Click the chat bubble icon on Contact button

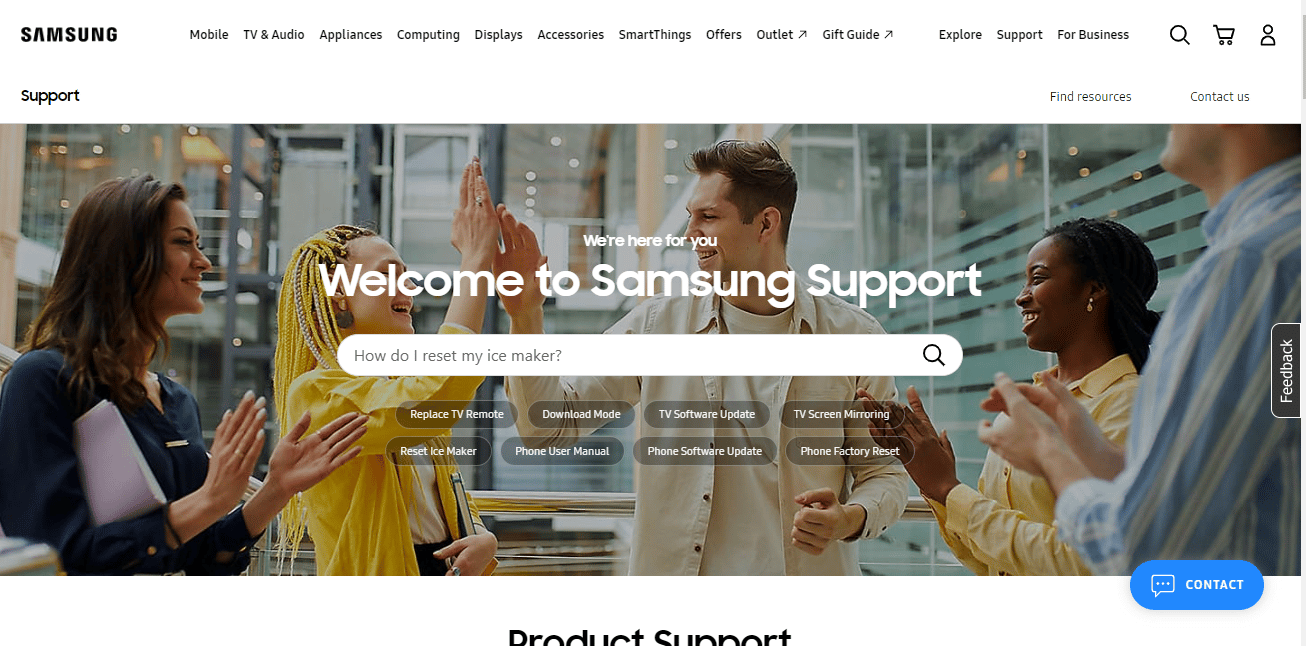(1162, 585)
